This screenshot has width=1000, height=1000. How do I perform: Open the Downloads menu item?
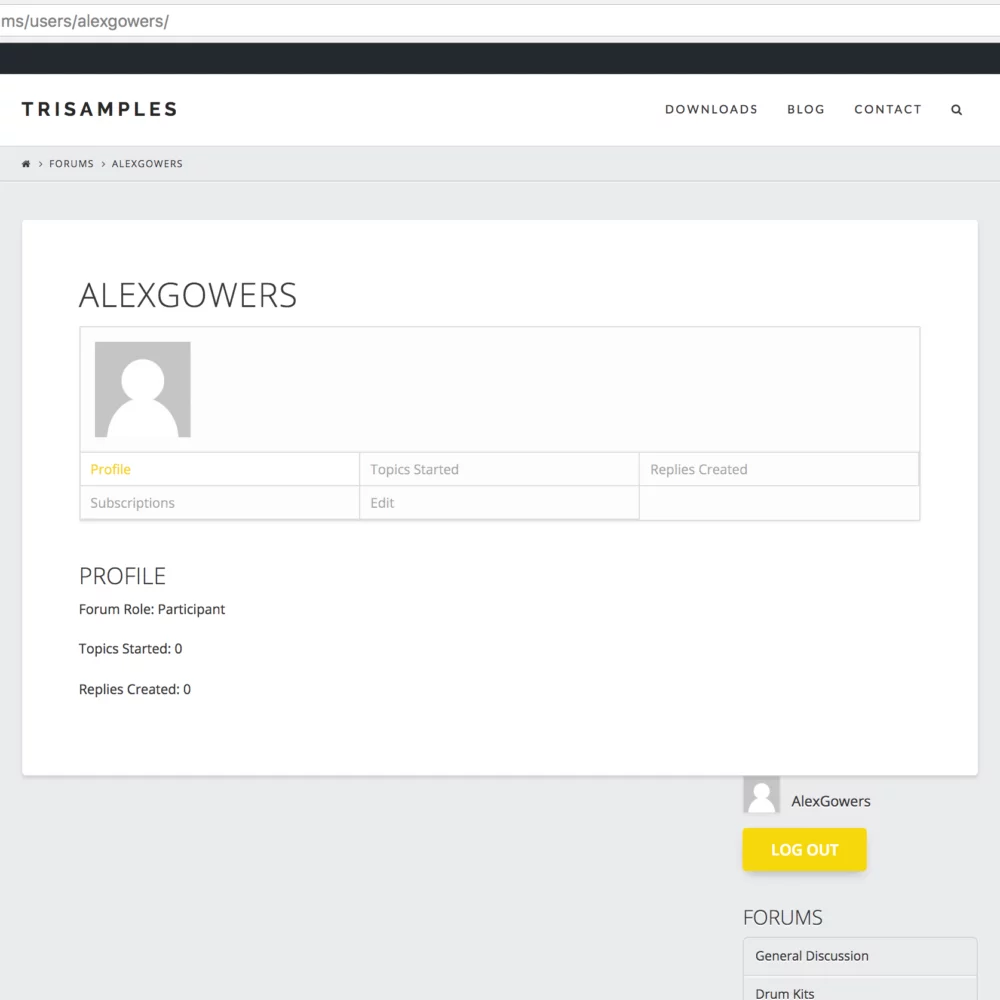[x=711, y=109]
